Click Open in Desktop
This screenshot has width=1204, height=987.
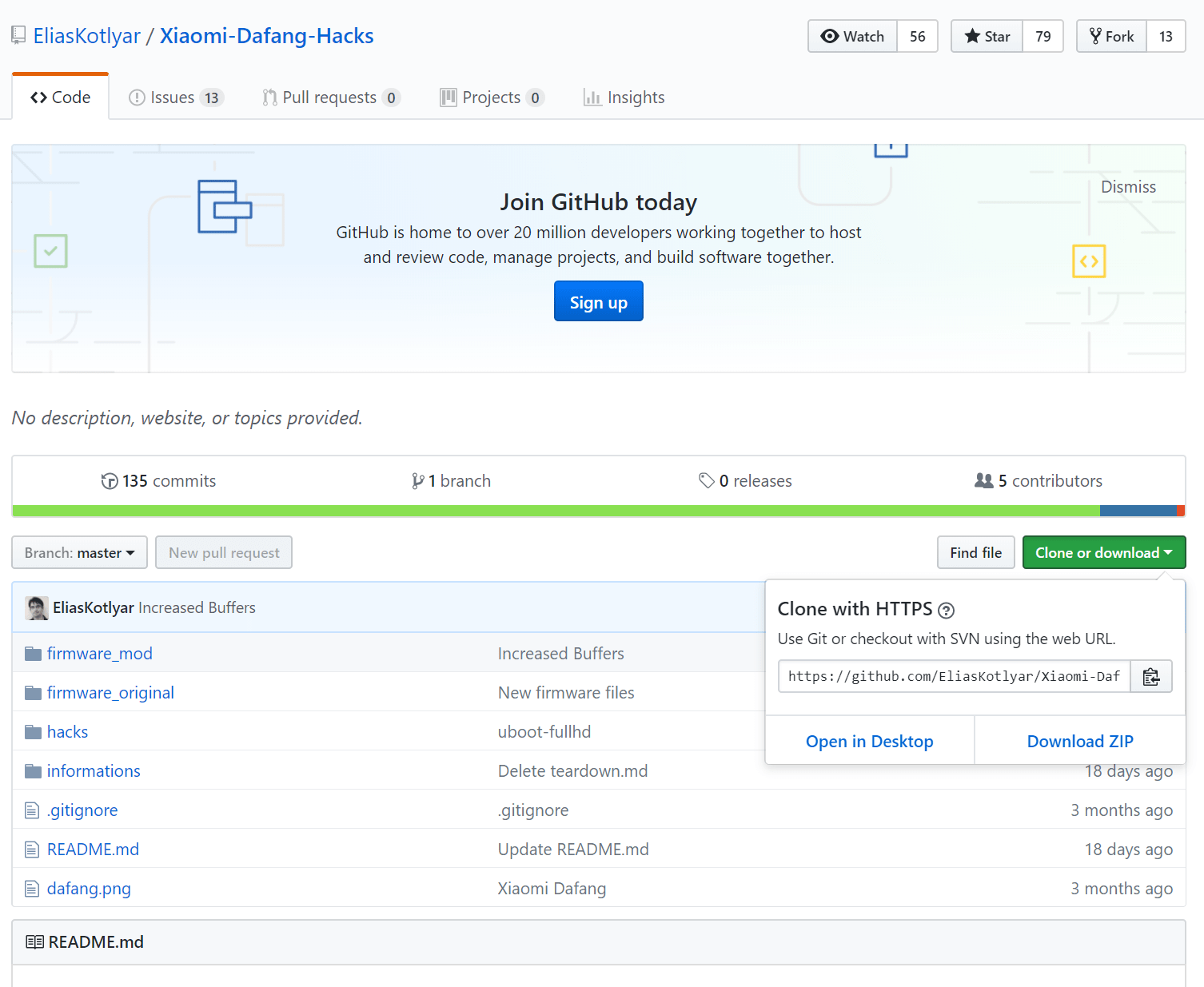(870, 741)
